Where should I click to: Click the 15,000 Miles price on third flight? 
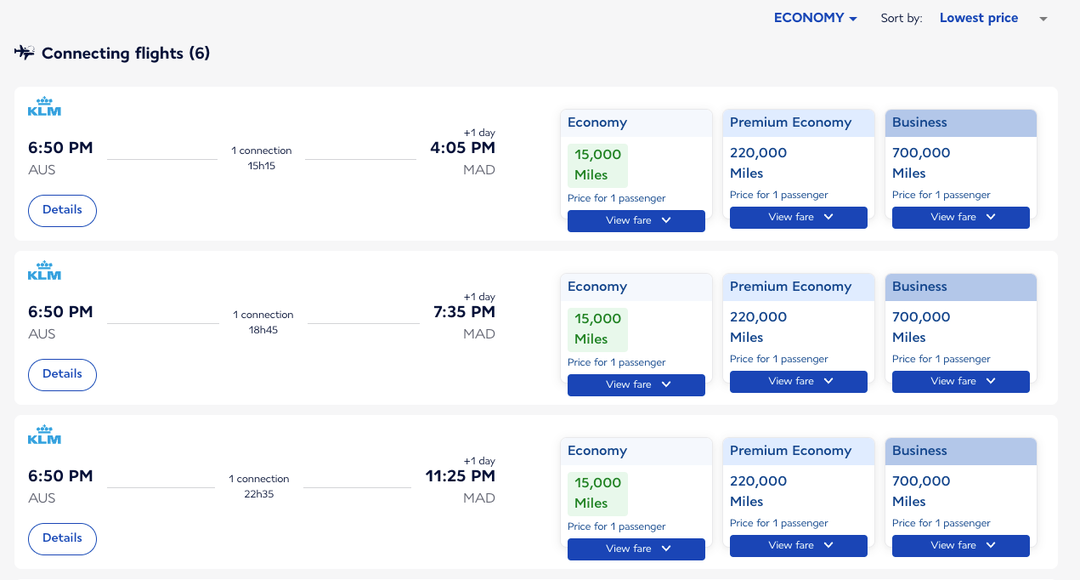(x=597, y=492)
